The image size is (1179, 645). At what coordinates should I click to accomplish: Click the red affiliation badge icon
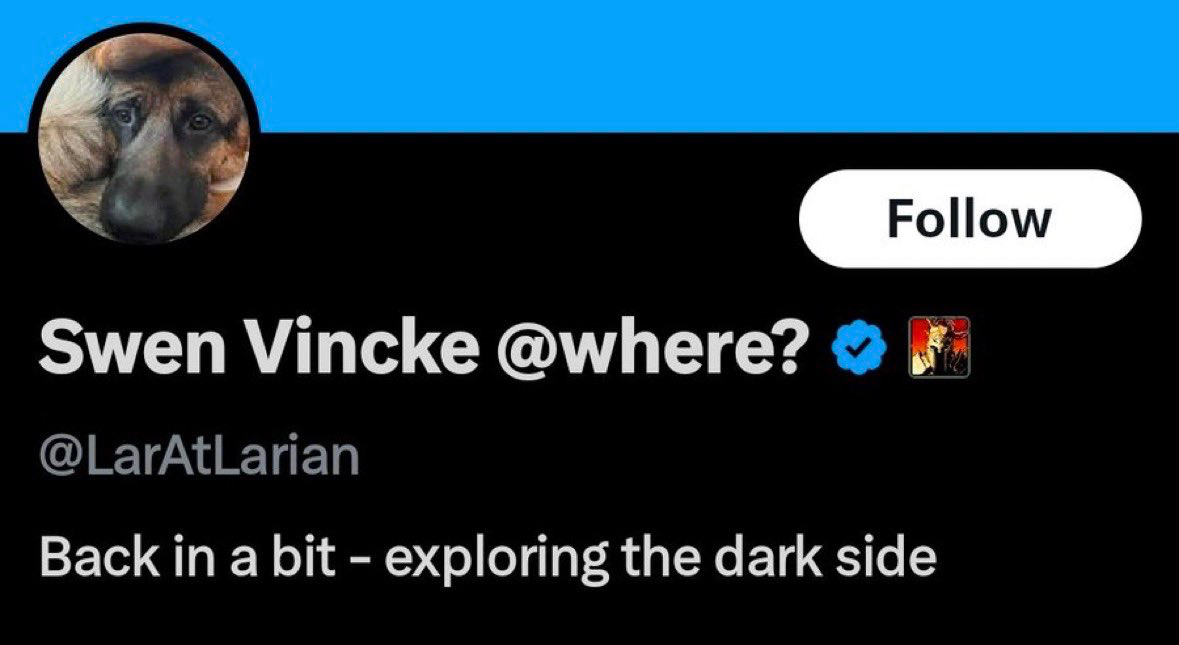(937, 346)
